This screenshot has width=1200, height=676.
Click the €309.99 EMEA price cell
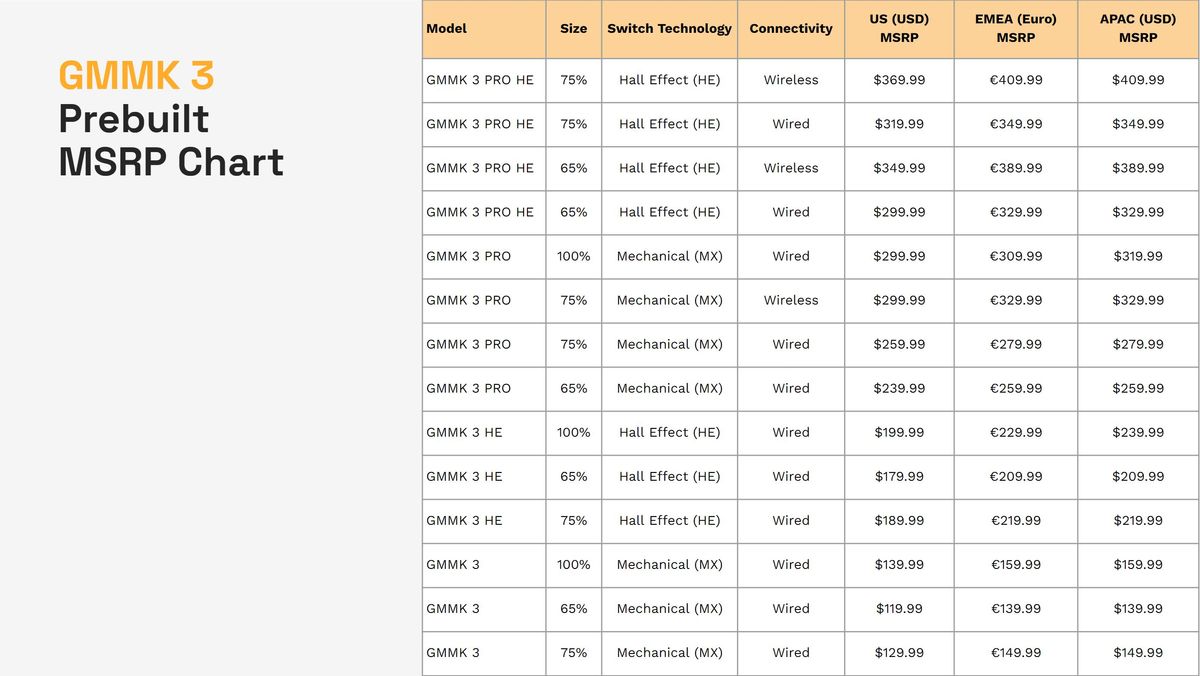[1015, 256]
